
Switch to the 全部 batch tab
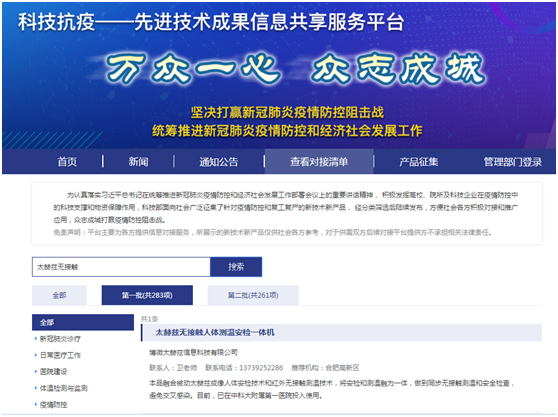point(59,295)
